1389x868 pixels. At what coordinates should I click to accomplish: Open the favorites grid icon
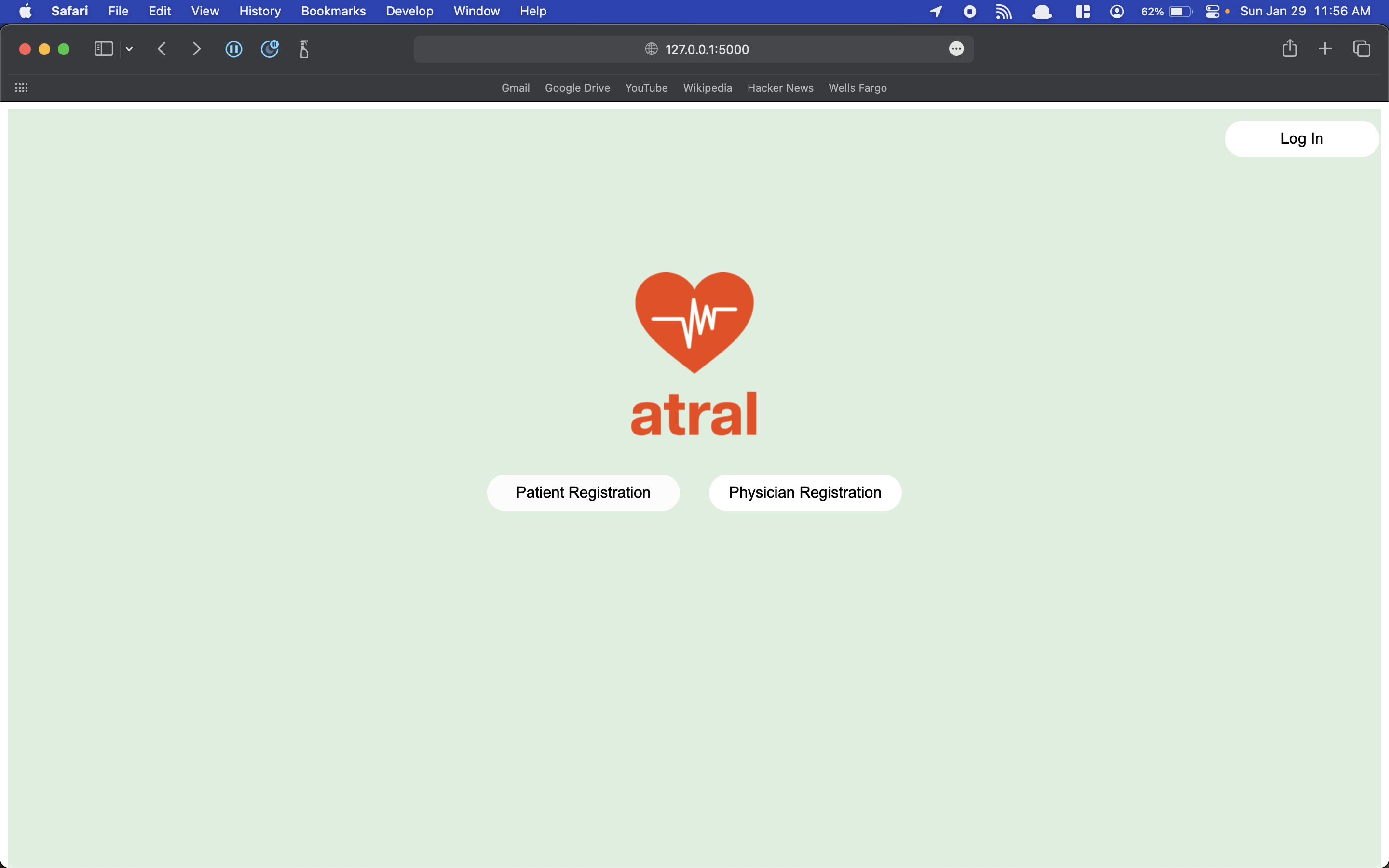pyautogui.click(x=21, y=88)
